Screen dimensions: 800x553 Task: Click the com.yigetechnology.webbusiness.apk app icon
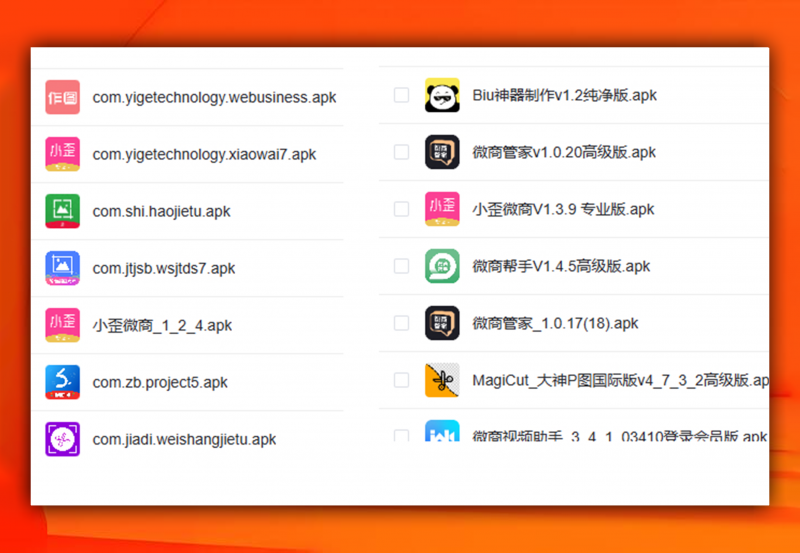[x=62, y=97]
